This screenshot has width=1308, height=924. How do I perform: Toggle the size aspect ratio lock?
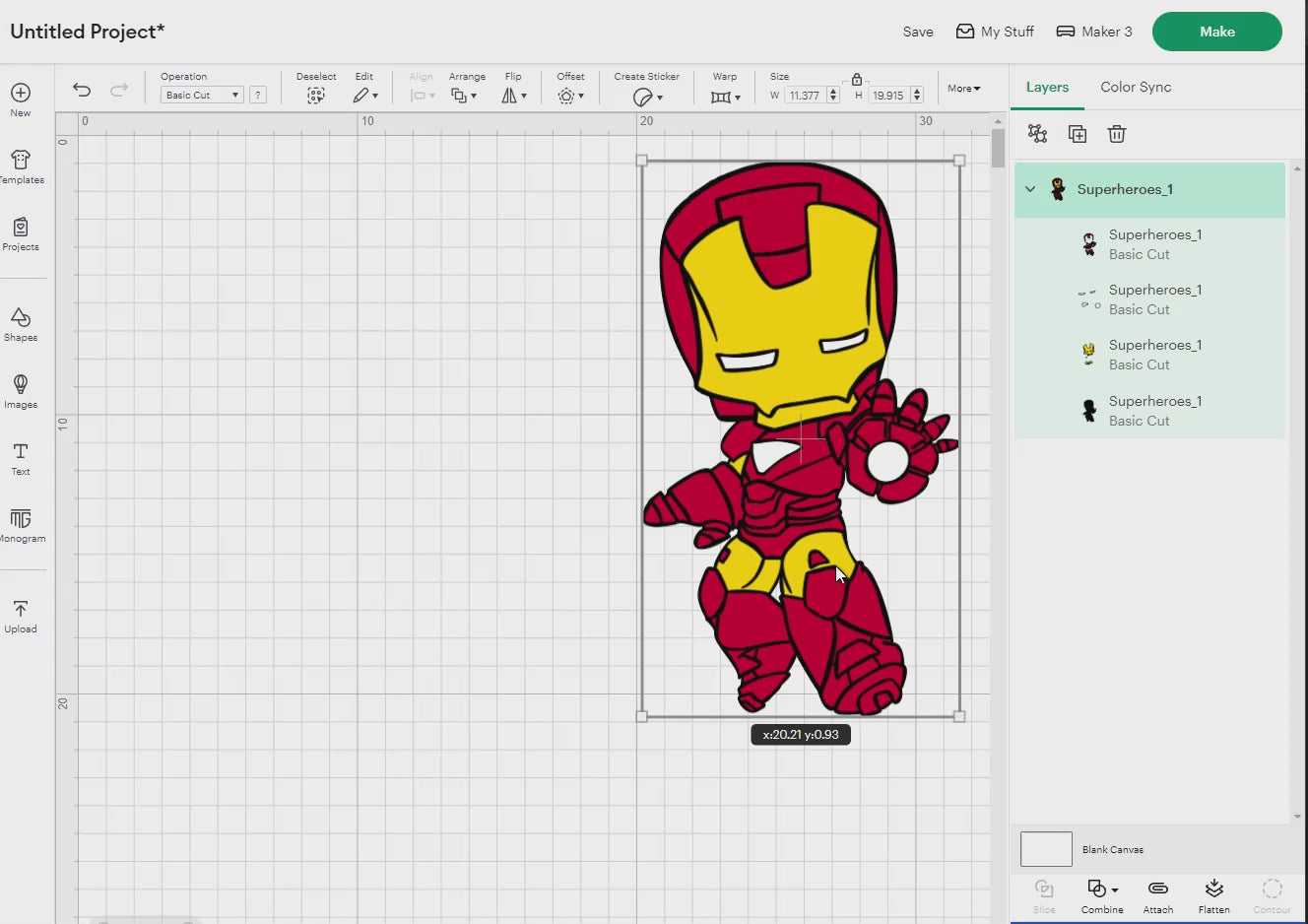click(857, 79)
